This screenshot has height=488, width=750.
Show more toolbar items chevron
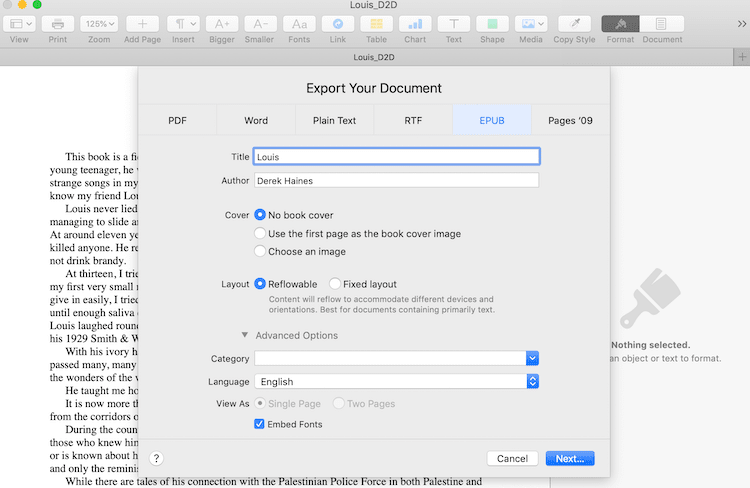[x=741, y=24]
